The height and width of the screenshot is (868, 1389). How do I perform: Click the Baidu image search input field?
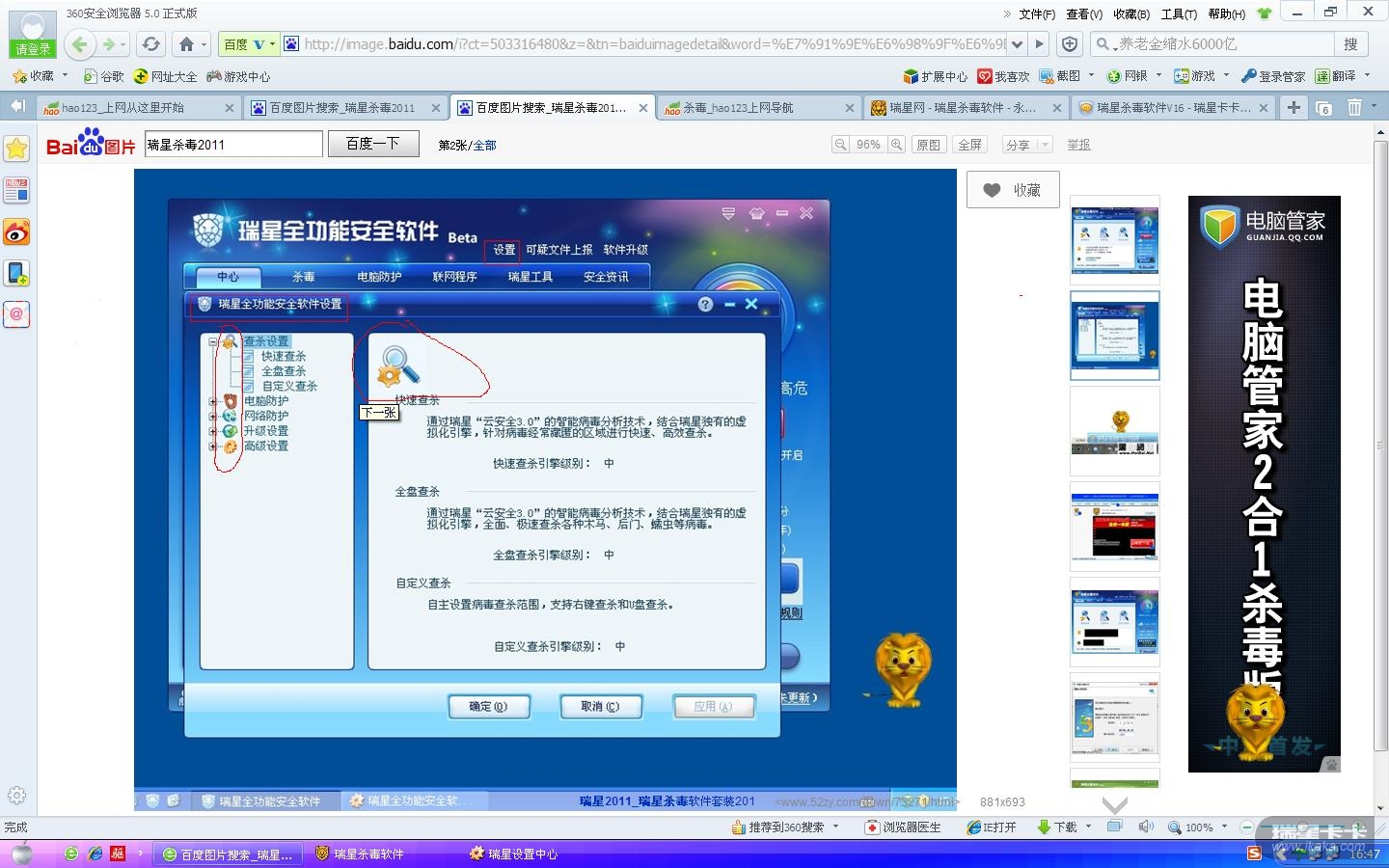[233, 145]
